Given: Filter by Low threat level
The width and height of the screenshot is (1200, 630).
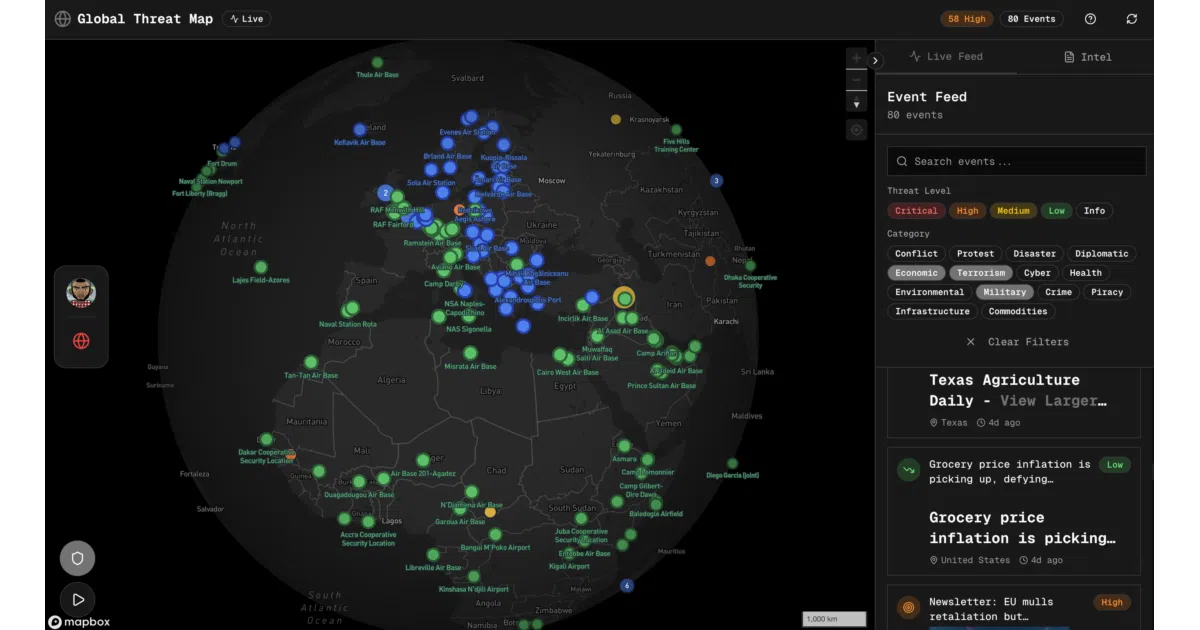Looking at the screenshot, I should coord(1057,211).
